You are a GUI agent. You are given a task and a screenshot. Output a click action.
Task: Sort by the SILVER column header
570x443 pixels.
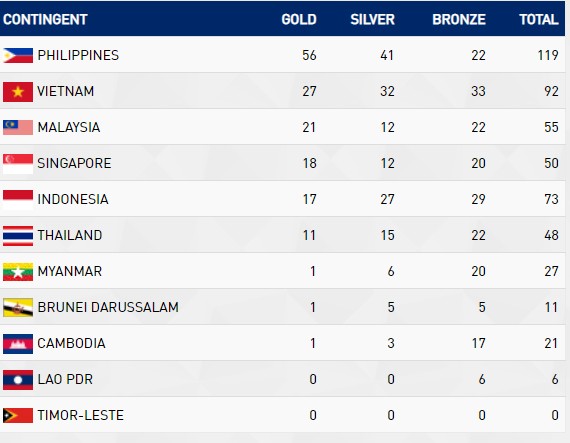coord(372,19)
